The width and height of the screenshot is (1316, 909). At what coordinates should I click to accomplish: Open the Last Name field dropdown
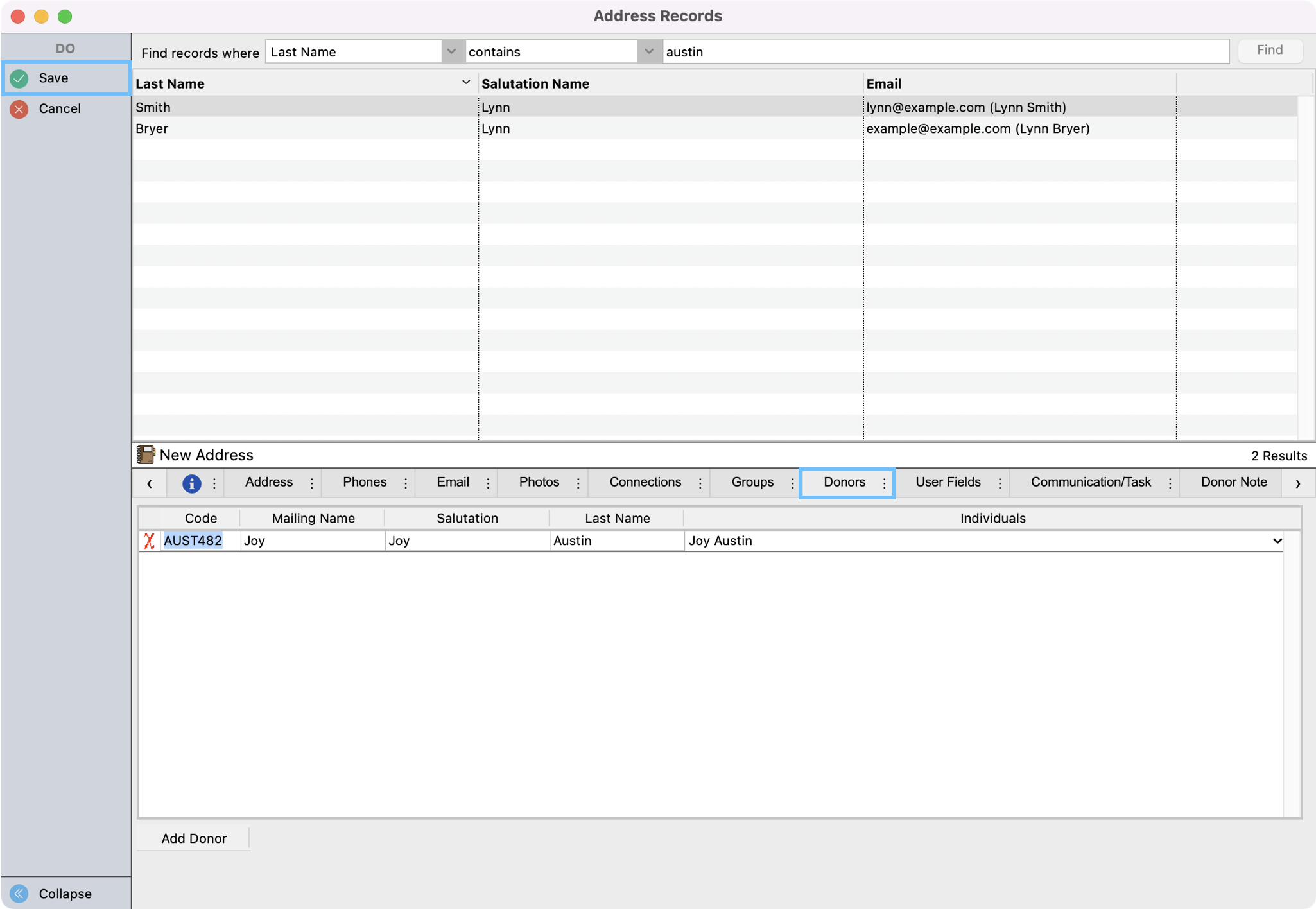click(x=451, y=51)
